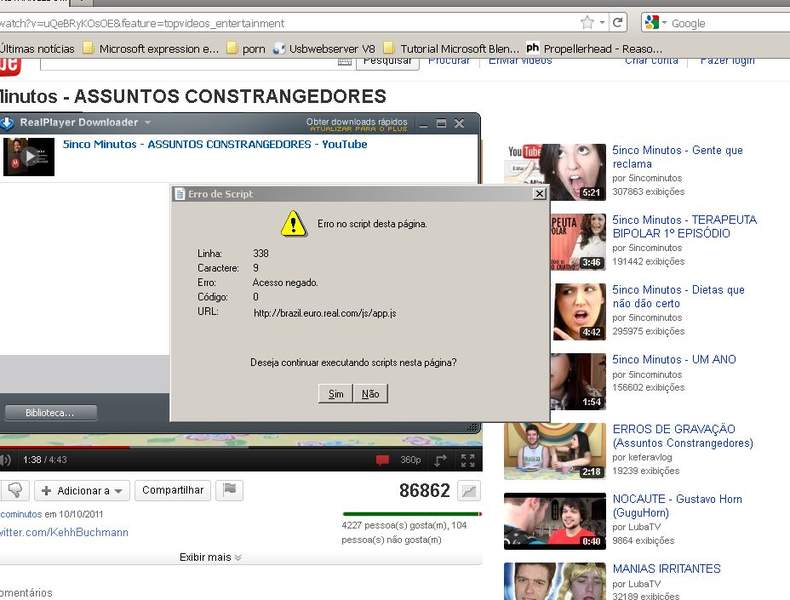This screenshot has width=790, height=600.
Task: Open the 'Microsoft expression e...' bookmark folder
Action: pos(151,48)
